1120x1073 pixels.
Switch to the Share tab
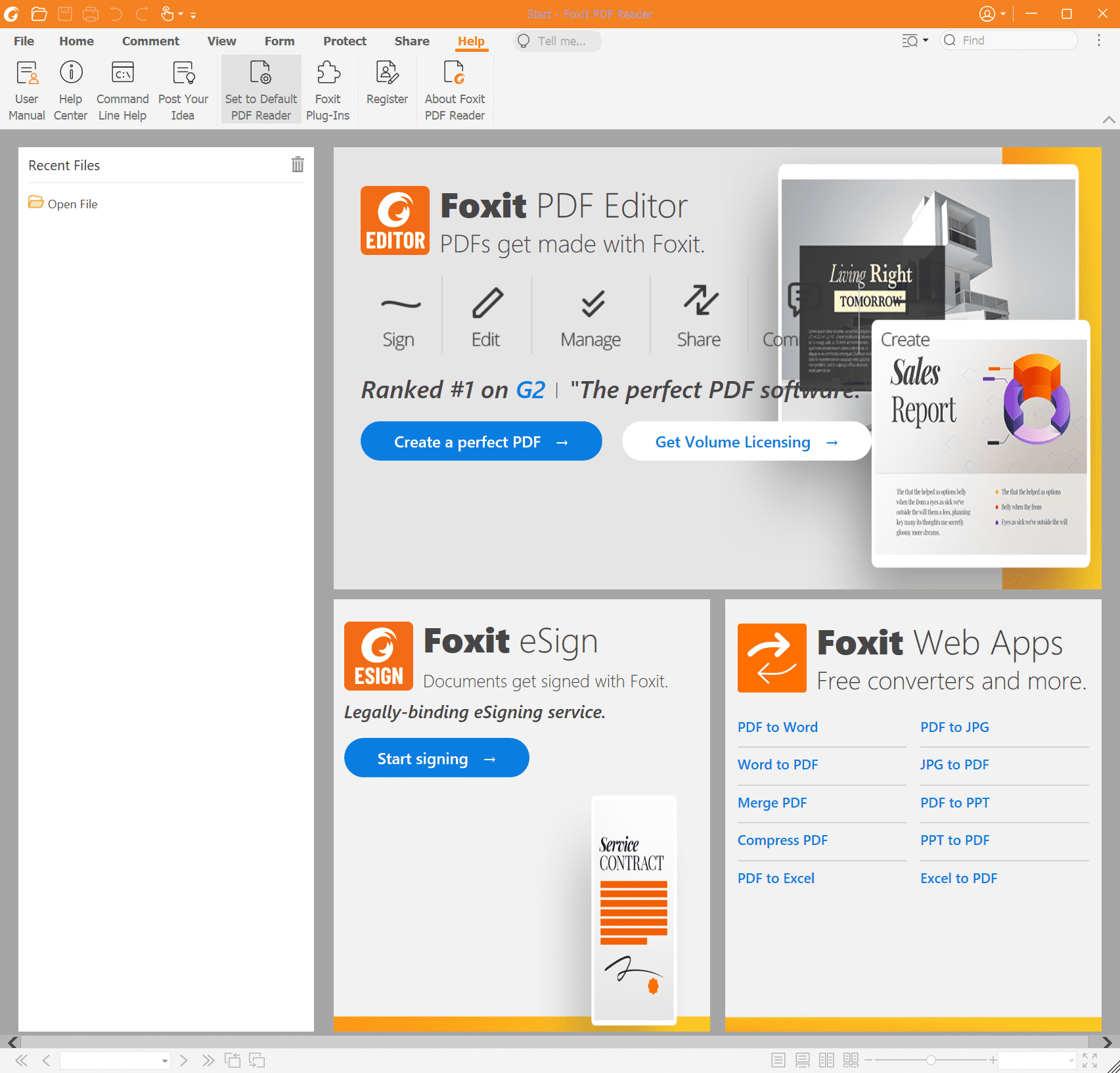click(412, 41)
